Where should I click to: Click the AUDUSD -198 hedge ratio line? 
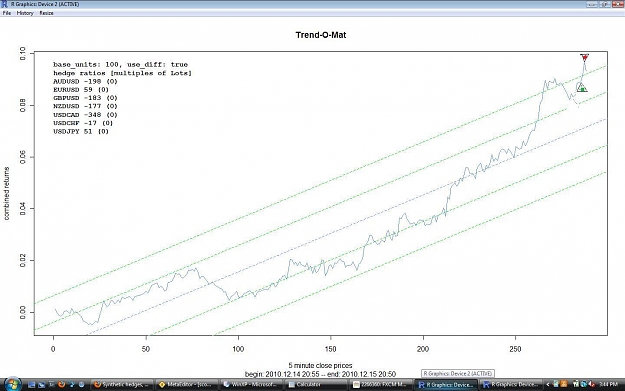85,81
